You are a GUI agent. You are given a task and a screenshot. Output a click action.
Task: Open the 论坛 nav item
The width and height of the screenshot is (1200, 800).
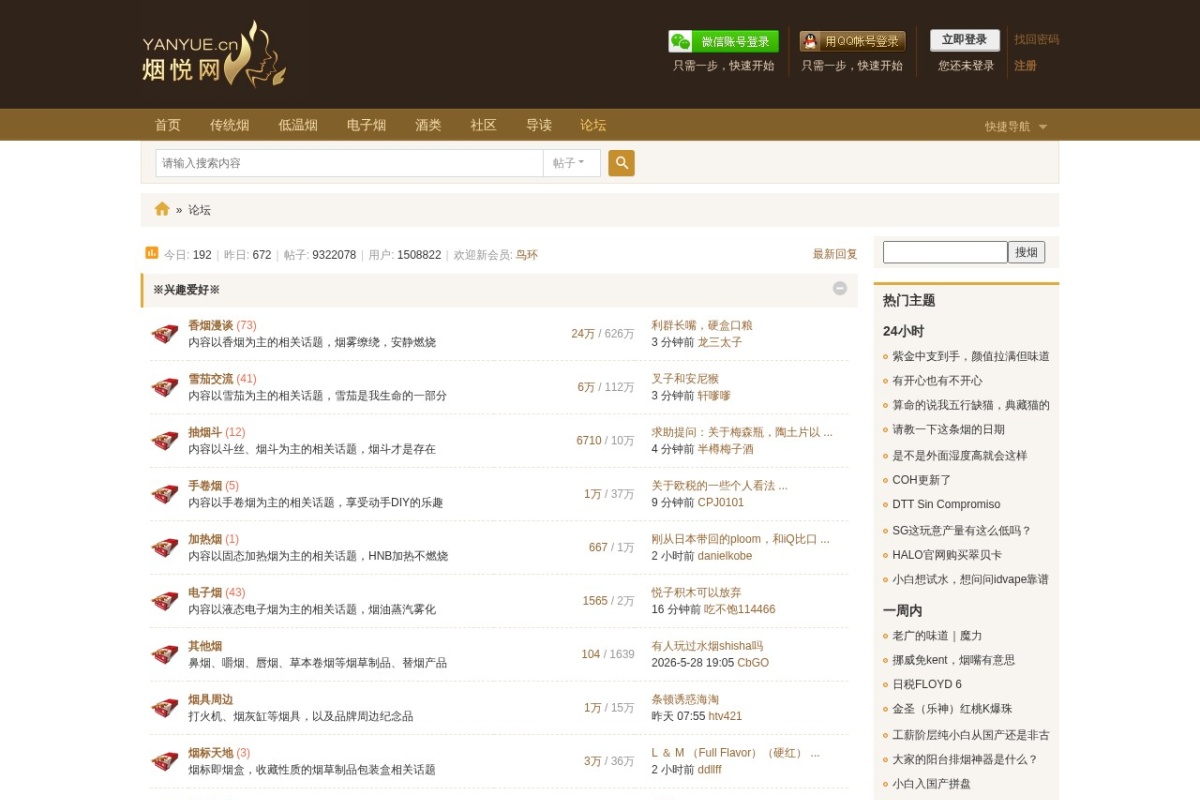593,125
